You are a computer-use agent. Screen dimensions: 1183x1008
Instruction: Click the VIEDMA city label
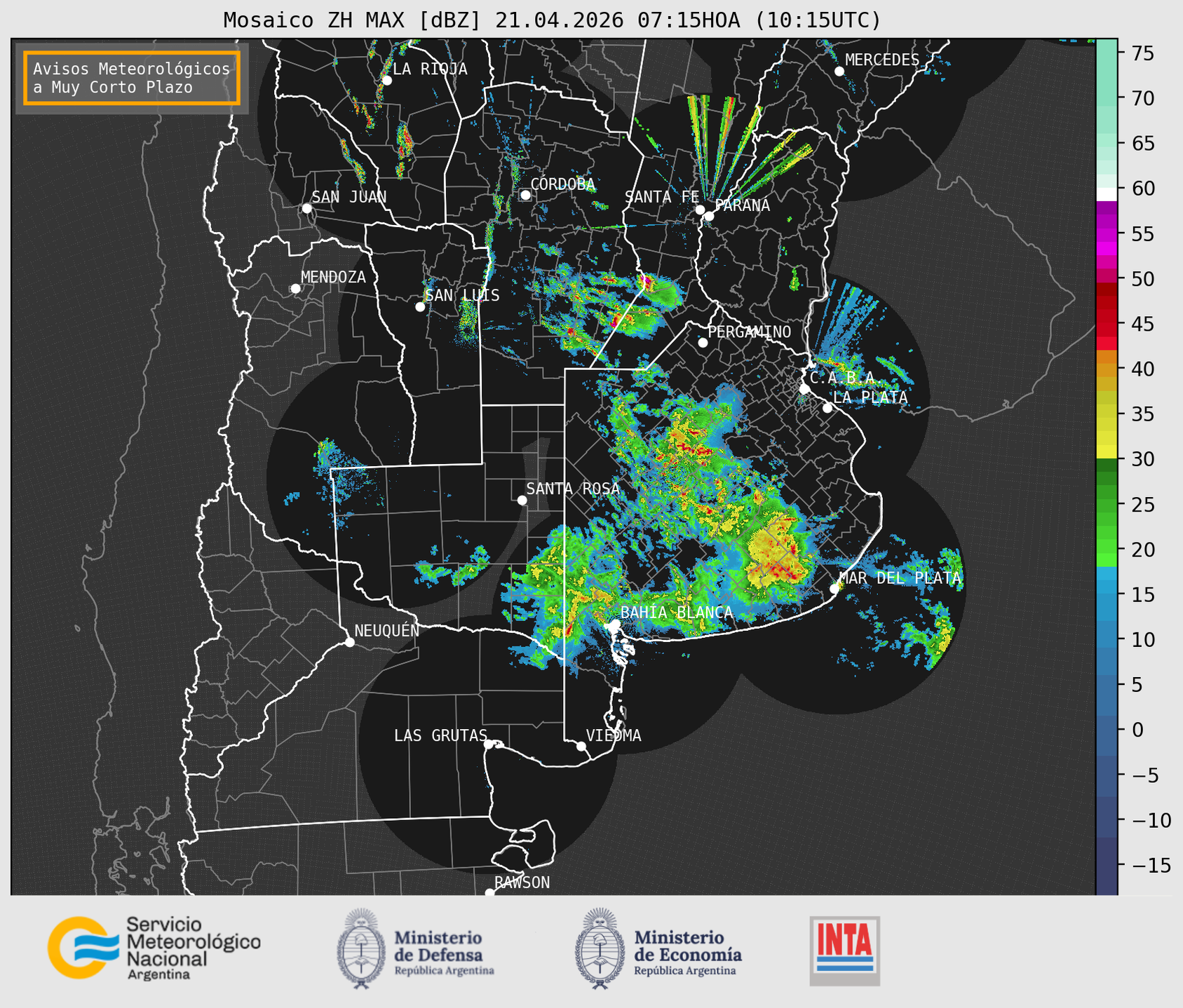point(614,735)
